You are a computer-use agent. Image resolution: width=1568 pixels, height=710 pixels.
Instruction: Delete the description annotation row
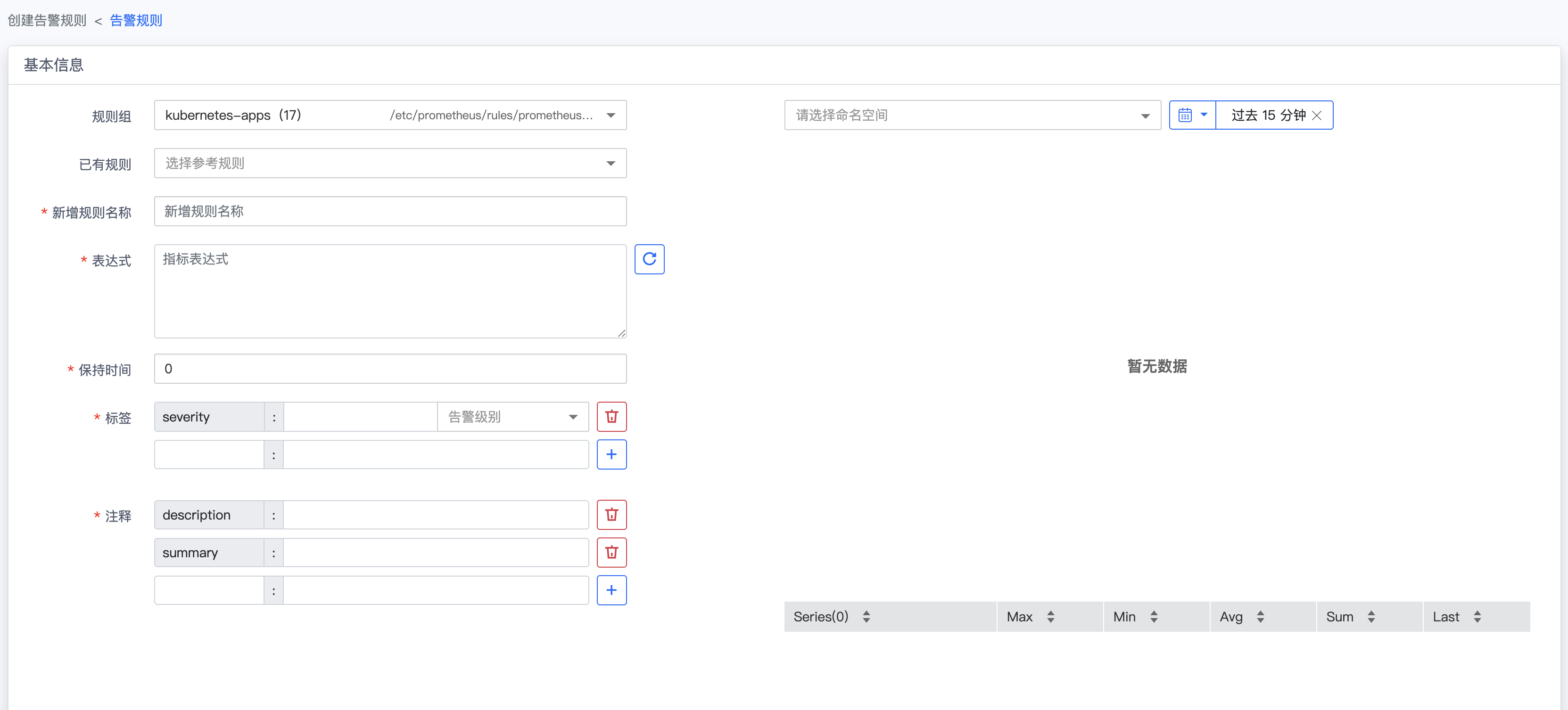click(611, 514)
